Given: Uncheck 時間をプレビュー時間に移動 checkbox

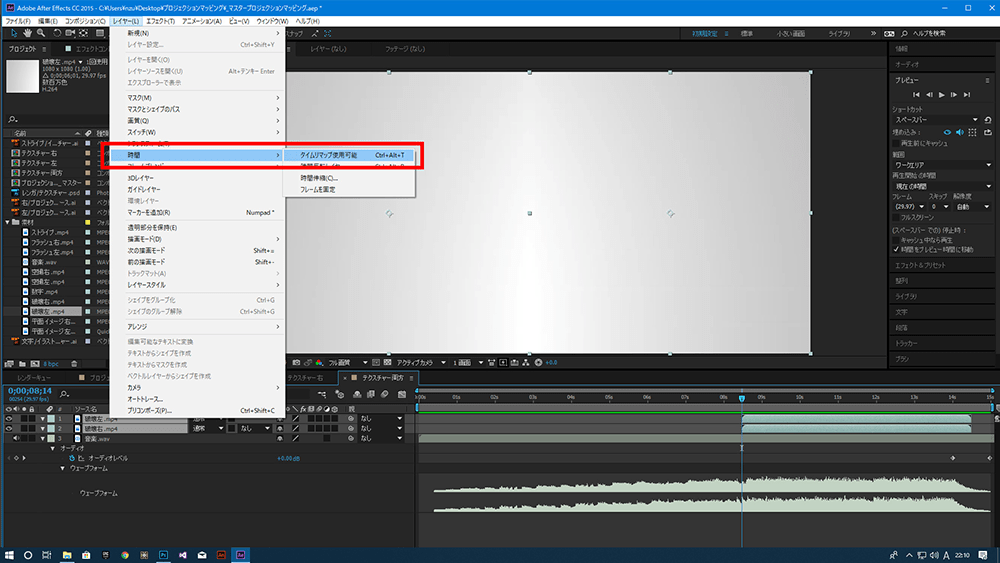Looking at the screenshot, I should tap(896, 249).
